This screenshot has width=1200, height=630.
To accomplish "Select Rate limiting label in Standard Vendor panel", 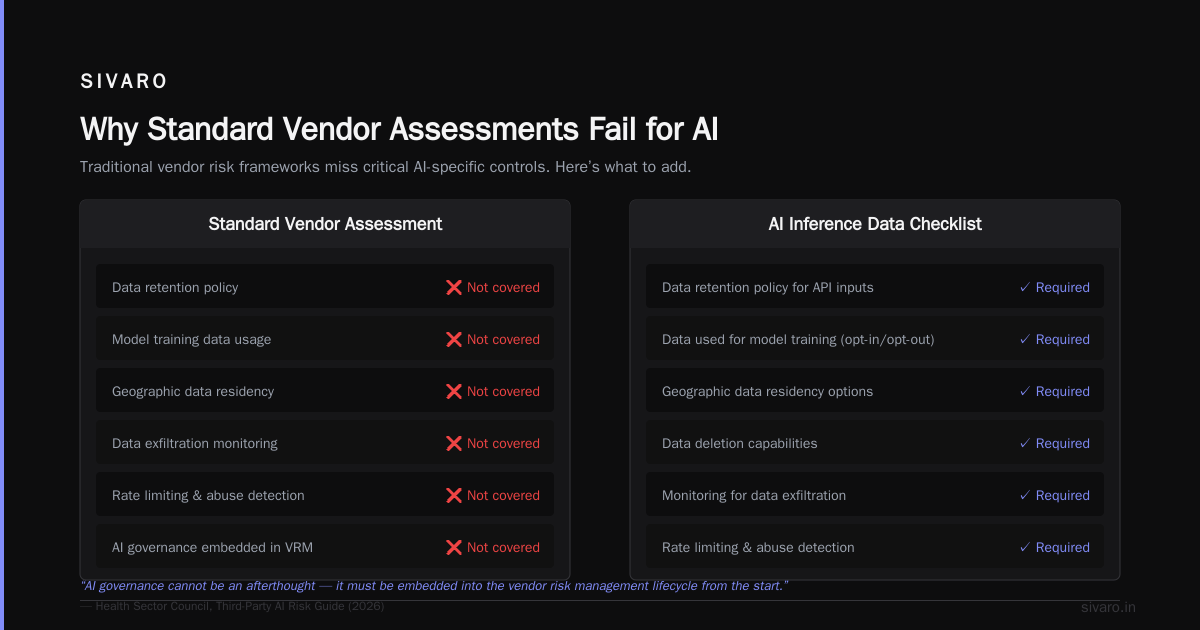I will (x=208, y=495).
